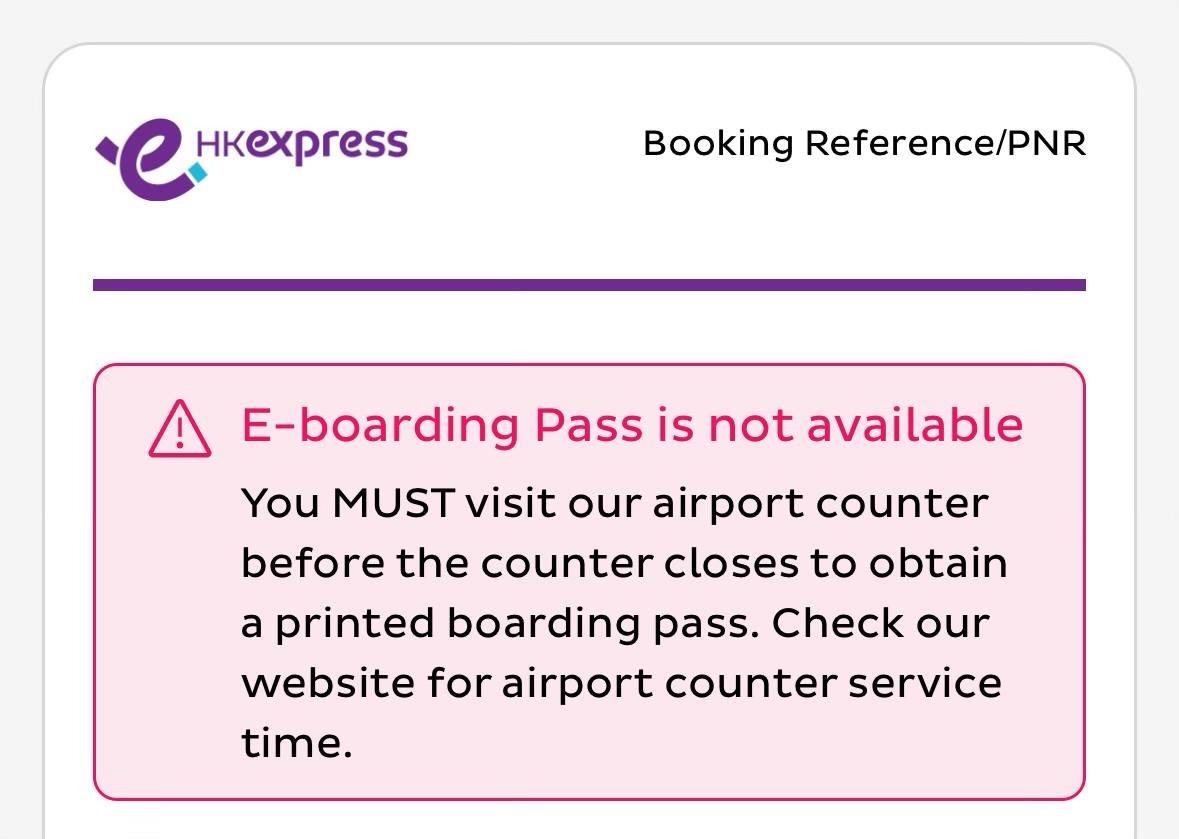Screen dimensions: 1179x839
Task: Click the small 'HK' letters in the logo
Action: (220, 144)
